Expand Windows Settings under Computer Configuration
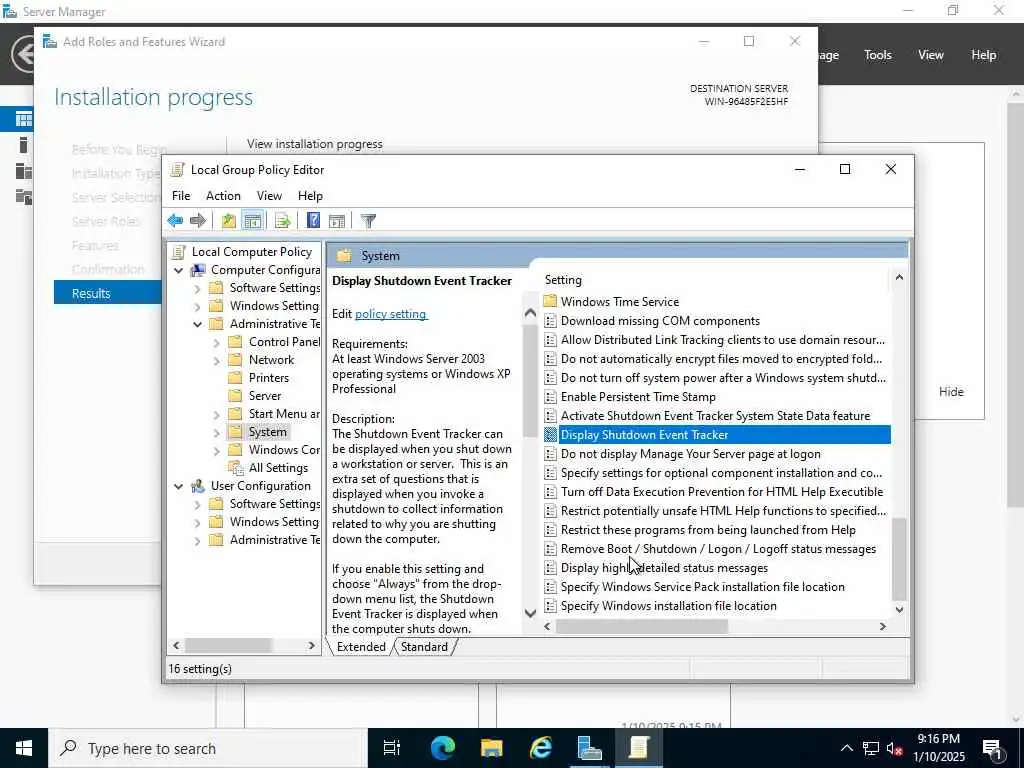1024x768 pixels. tap(197, 306)
